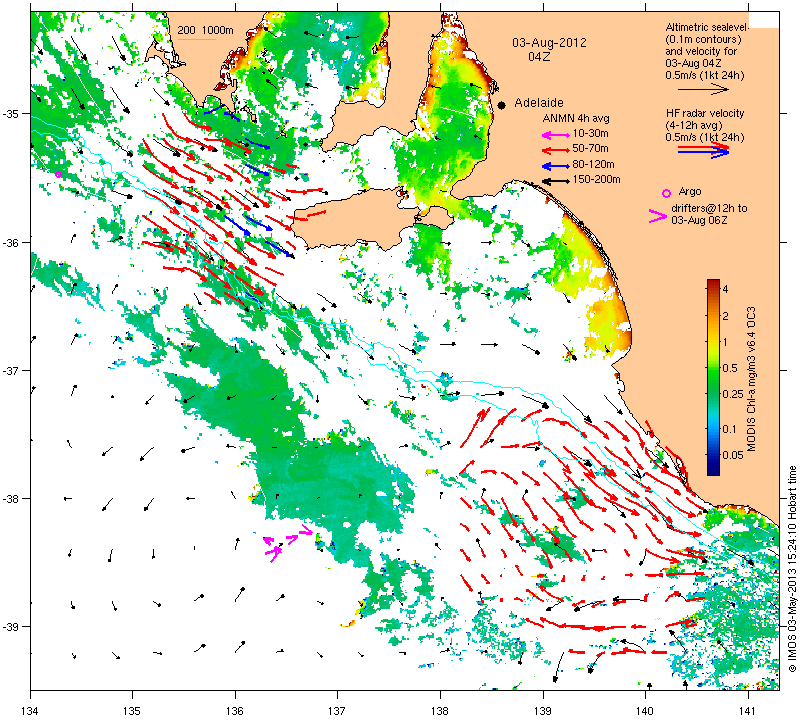Click the longitude label '139'
800x720 pixels.
pos(543,711)
